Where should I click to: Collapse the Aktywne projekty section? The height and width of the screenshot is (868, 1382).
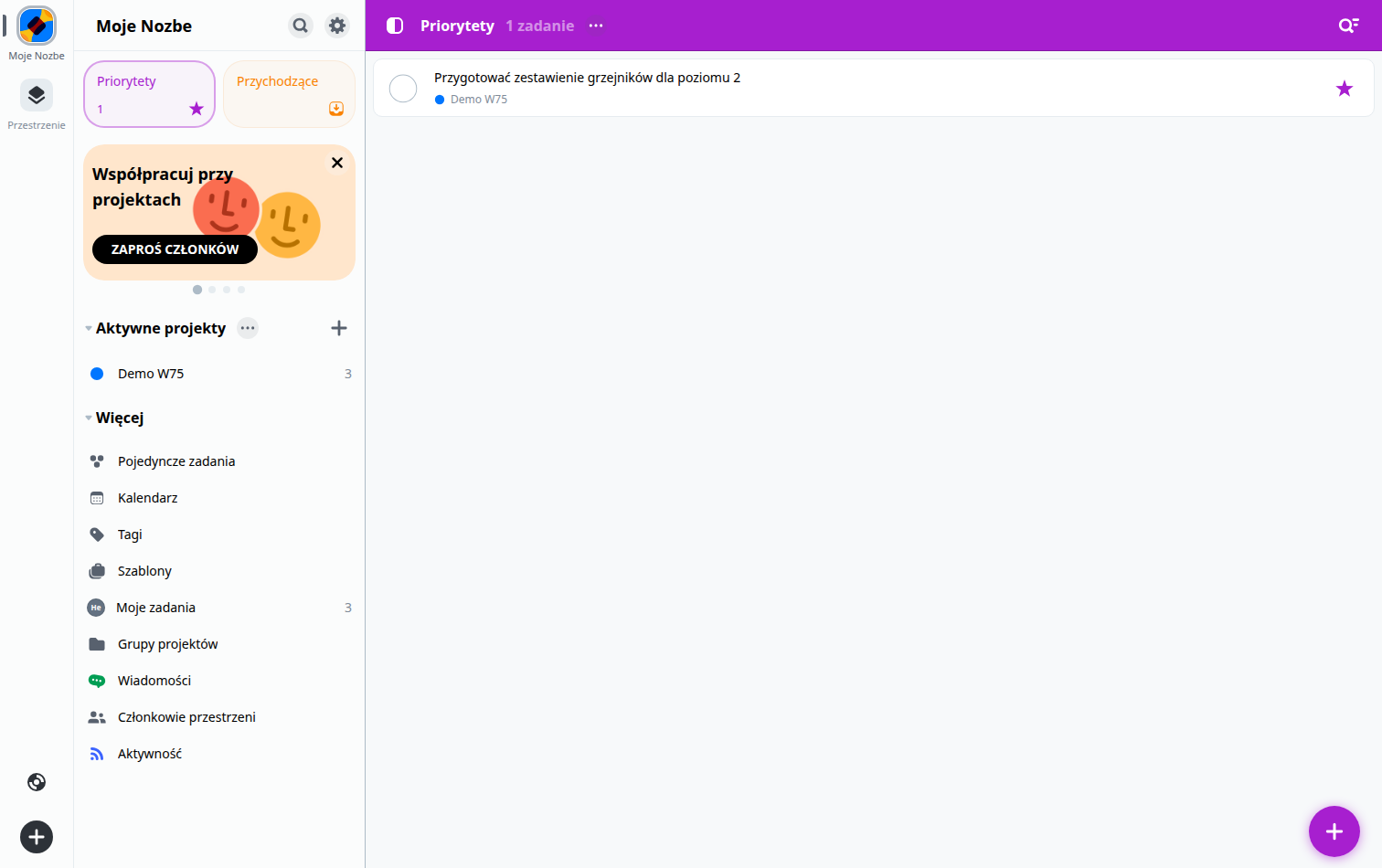tap(89, 328)
